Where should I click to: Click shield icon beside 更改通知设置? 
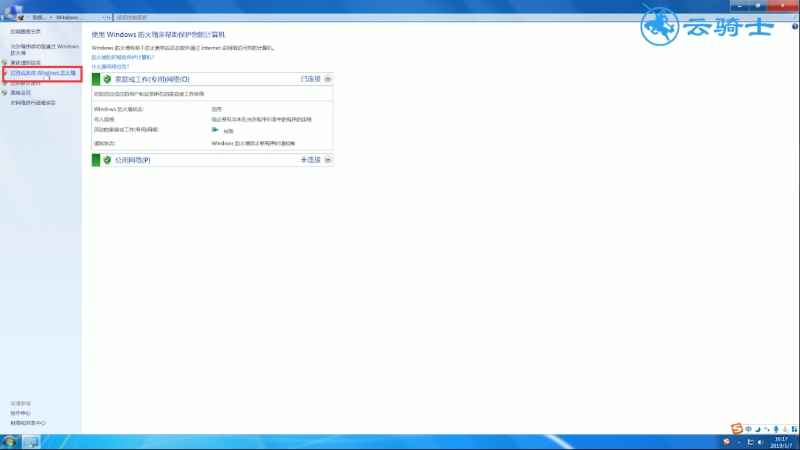(x=5, y=63)
